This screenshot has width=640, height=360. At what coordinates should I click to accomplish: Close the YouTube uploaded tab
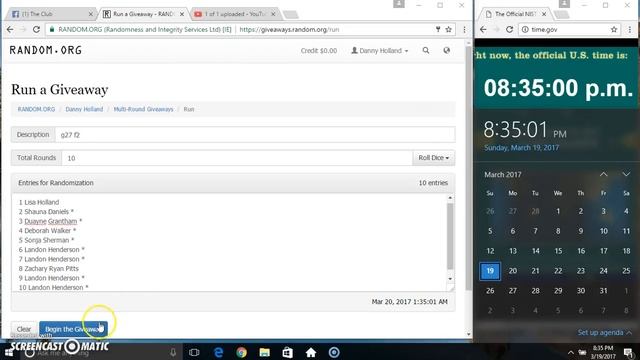(273, 14)
